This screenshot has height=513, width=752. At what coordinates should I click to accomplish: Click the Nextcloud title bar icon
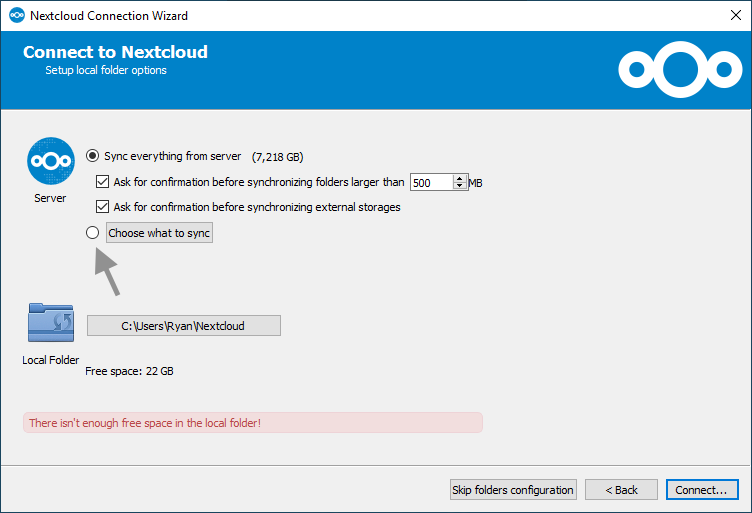pos(17,15)
